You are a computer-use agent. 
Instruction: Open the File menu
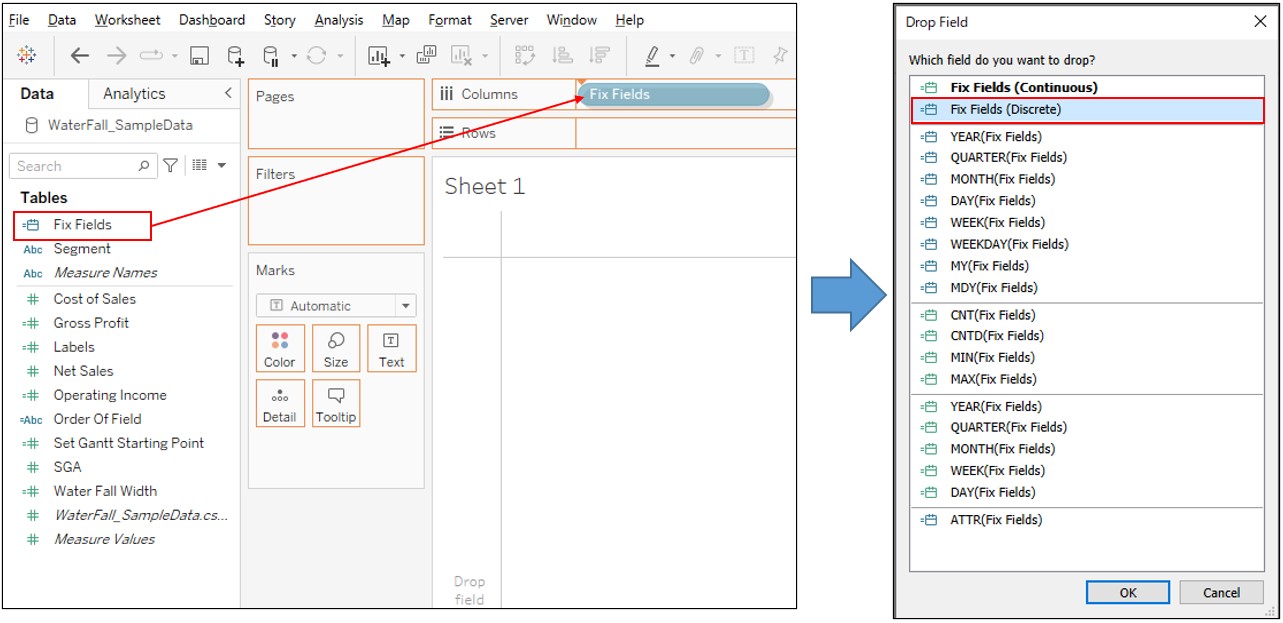tap(19, 20)
